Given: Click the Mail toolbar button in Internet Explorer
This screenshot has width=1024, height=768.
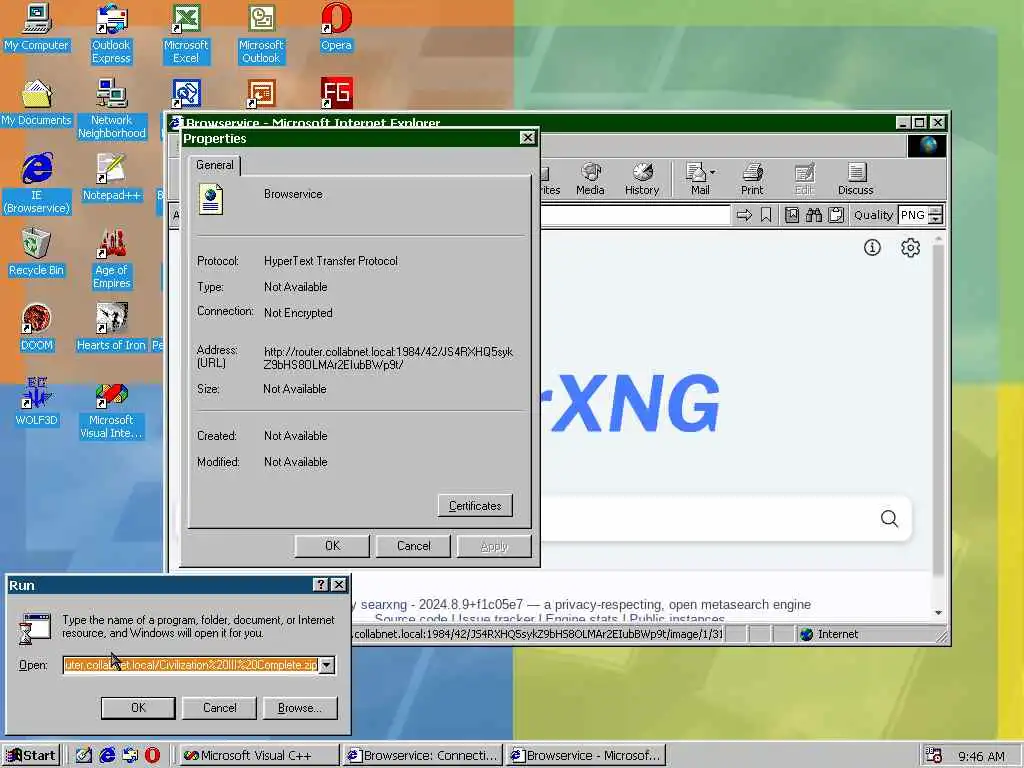Looking at the screenshot, I should (700, 179).
